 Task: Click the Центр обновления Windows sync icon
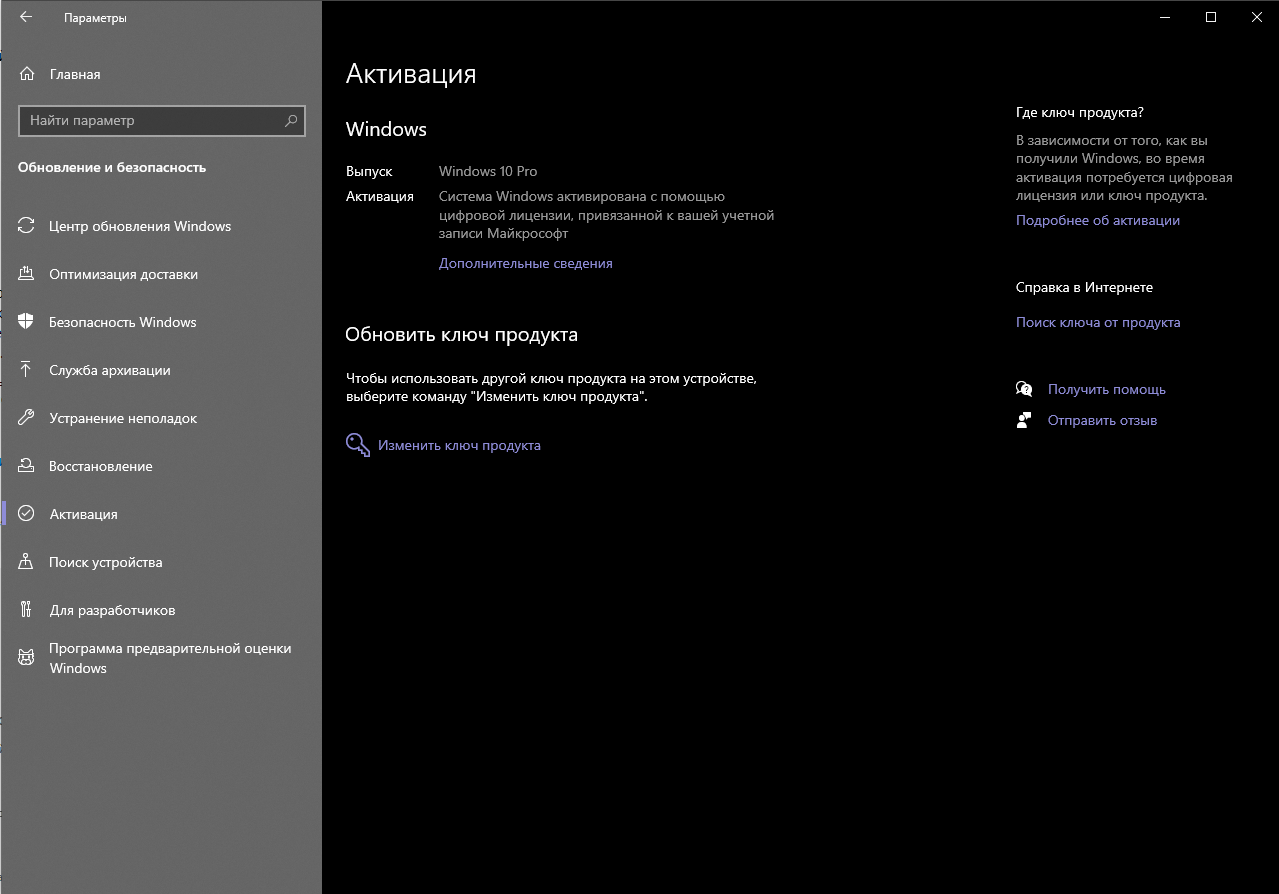(27, 226)
